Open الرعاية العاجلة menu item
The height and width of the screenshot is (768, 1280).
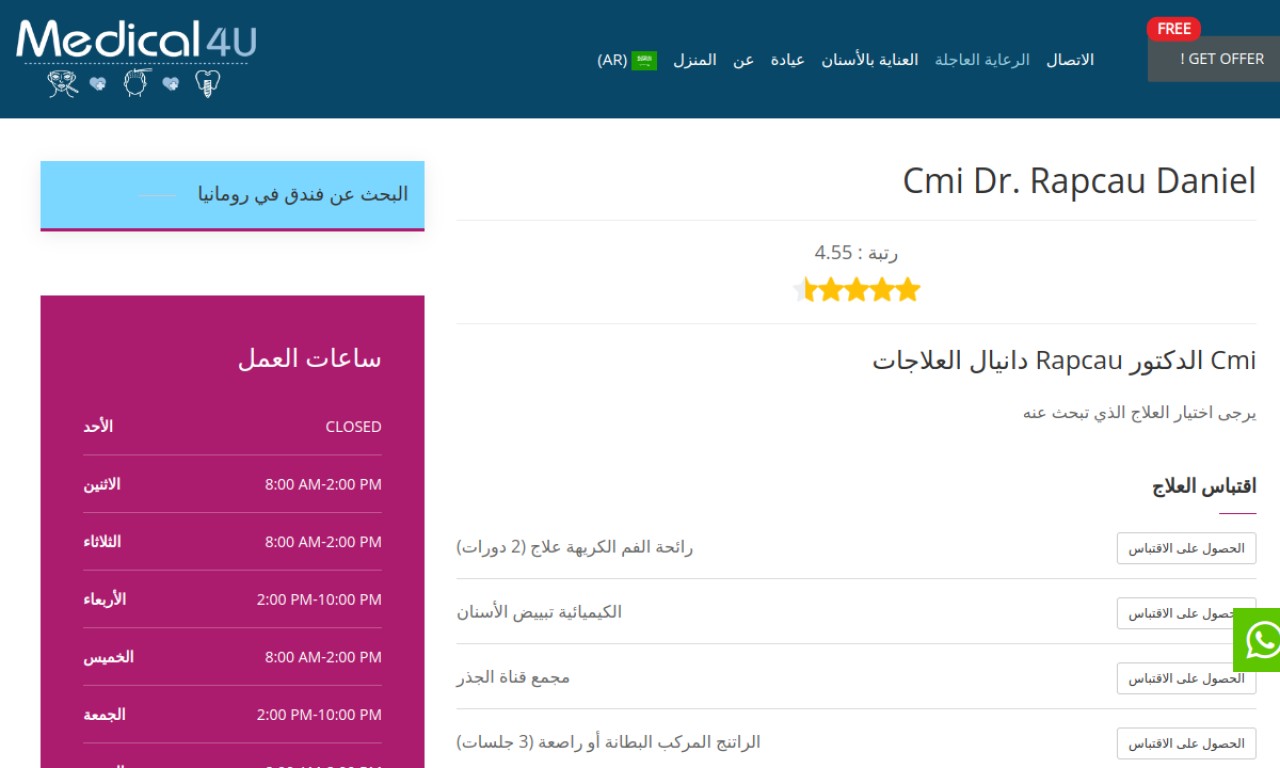(982, 60)
